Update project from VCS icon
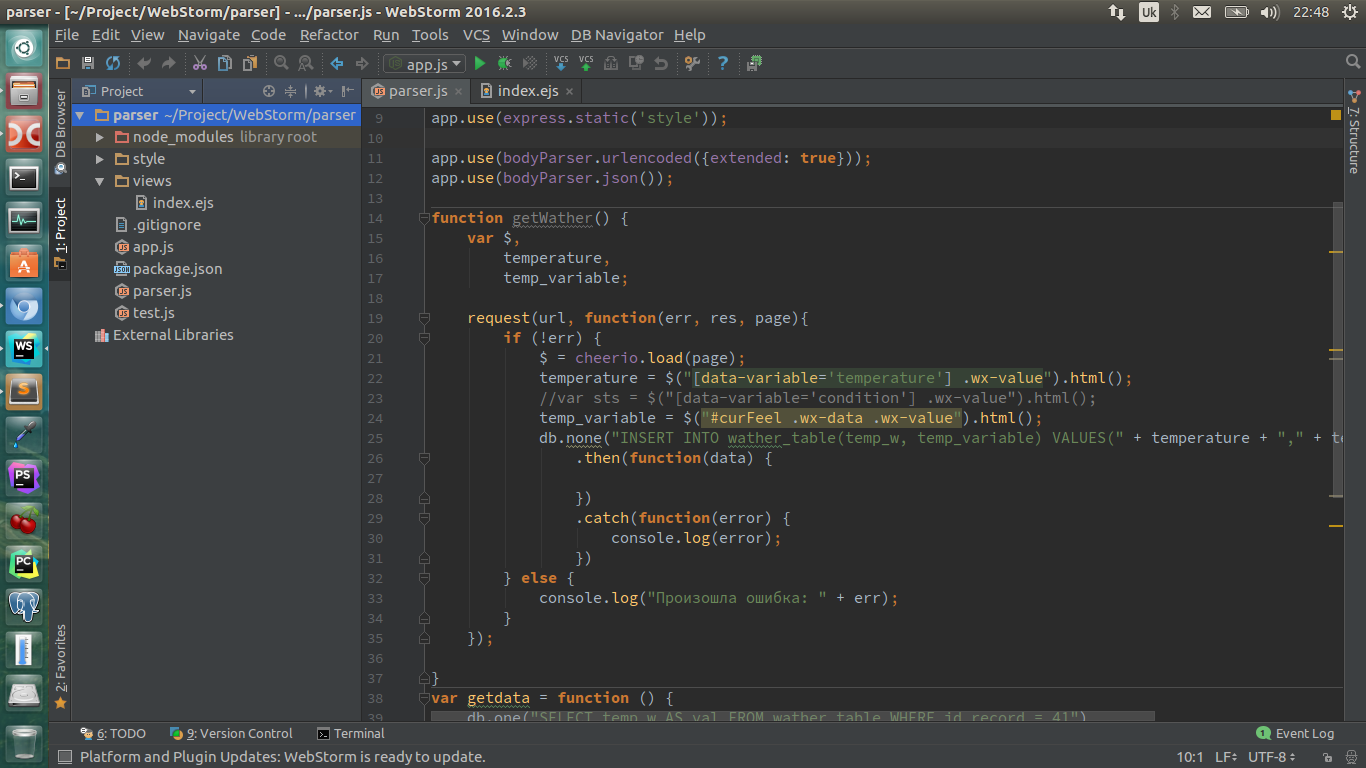 (x=561, y=63)
